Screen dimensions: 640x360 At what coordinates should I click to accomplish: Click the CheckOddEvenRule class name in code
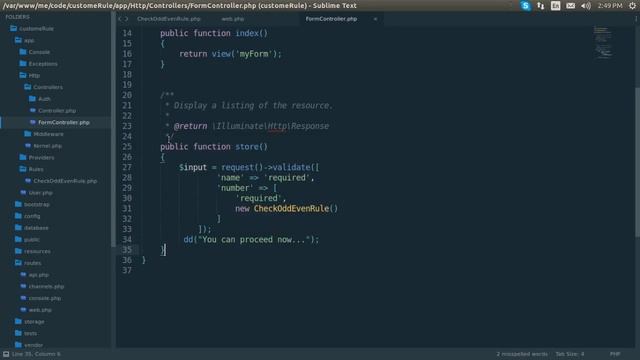291,209
